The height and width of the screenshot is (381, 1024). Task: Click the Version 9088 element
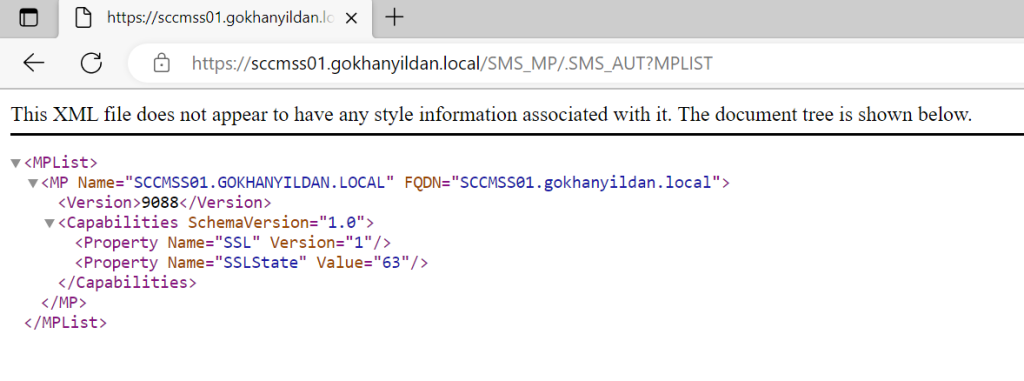(x=165, y=203)
